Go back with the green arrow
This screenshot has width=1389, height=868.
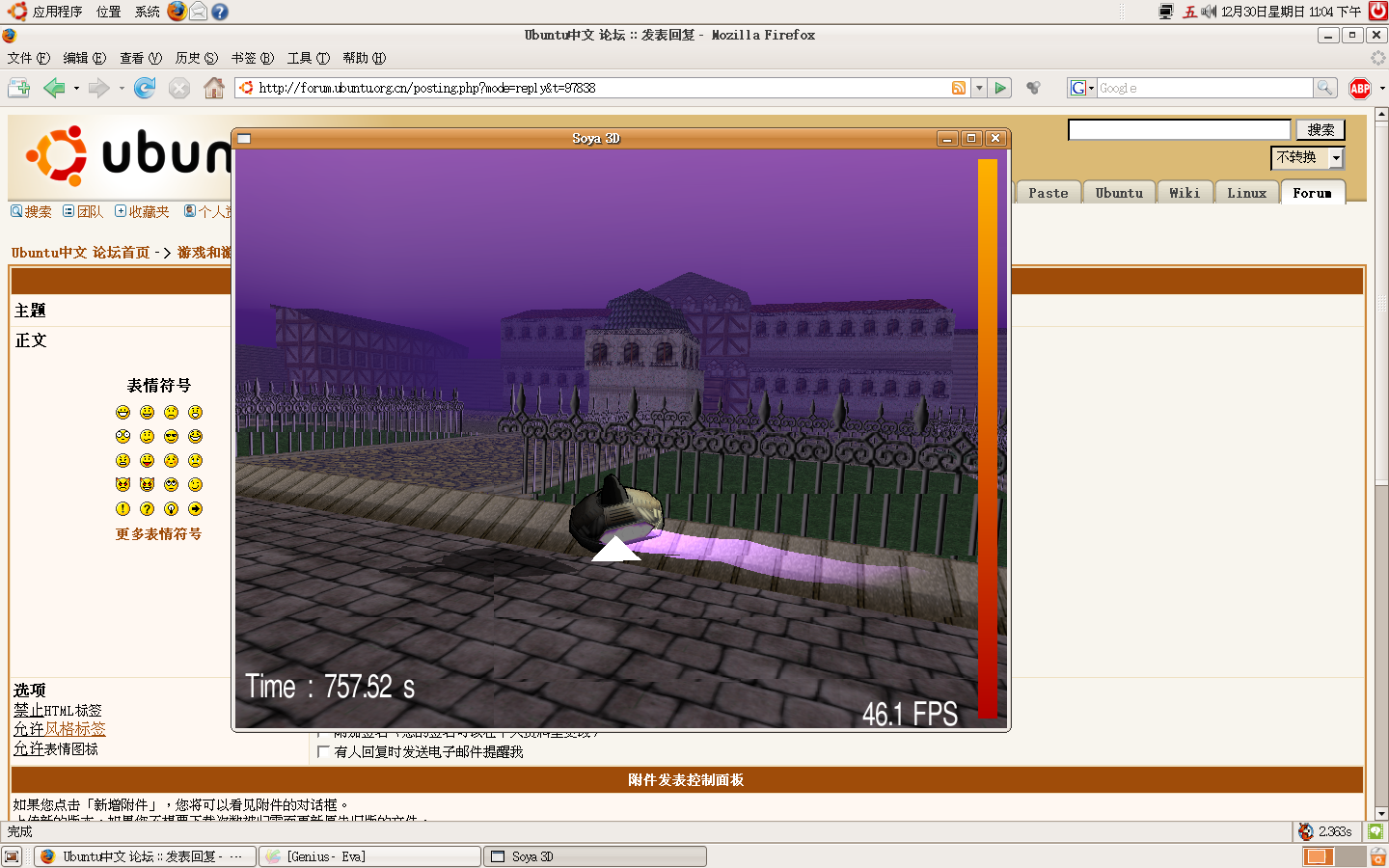pos(54,88)
